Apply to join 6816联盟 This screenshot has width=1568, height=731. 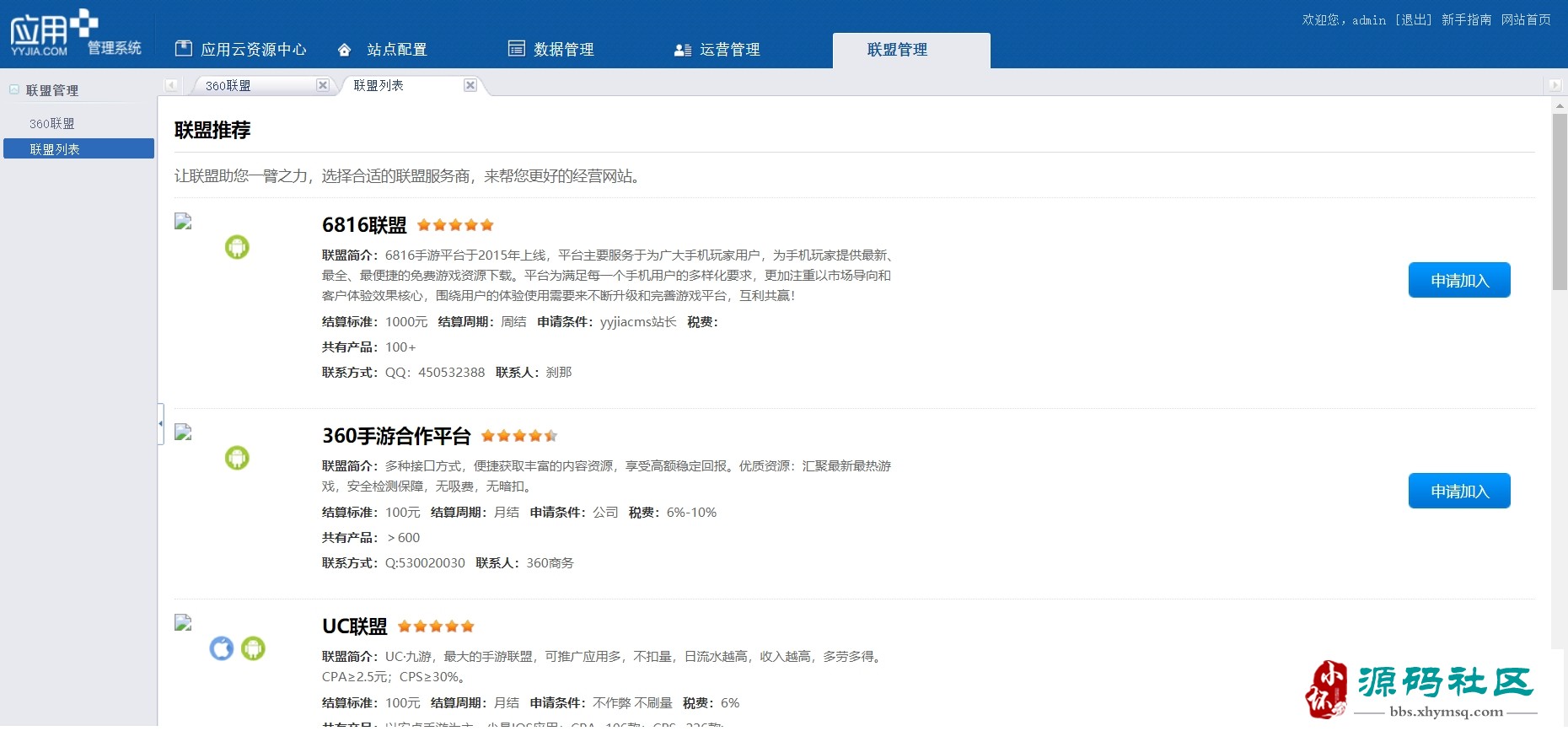(1459, 280)
